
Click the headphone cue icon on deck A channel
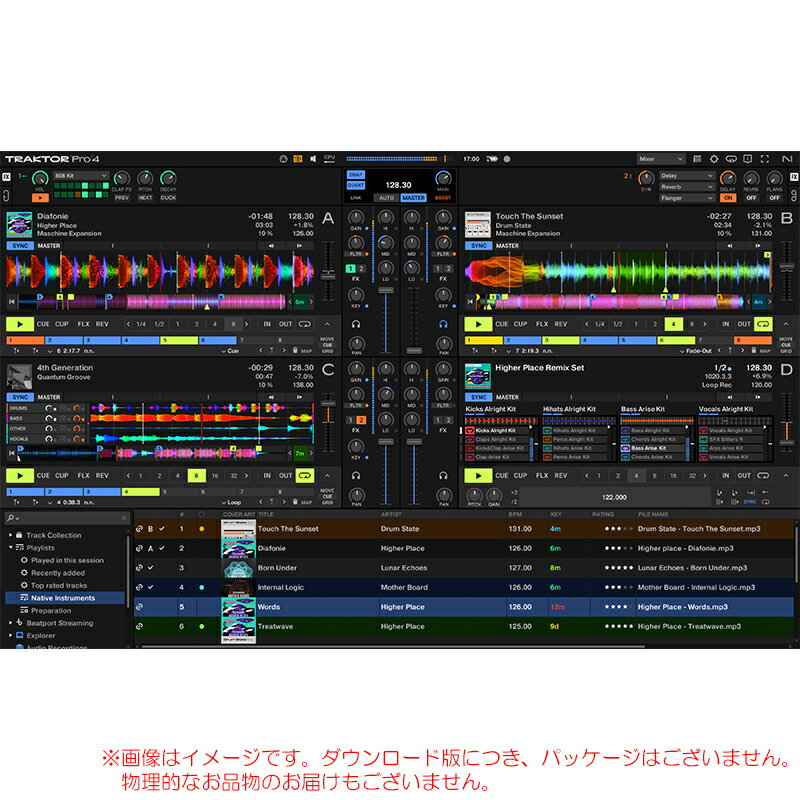point(355,324)
